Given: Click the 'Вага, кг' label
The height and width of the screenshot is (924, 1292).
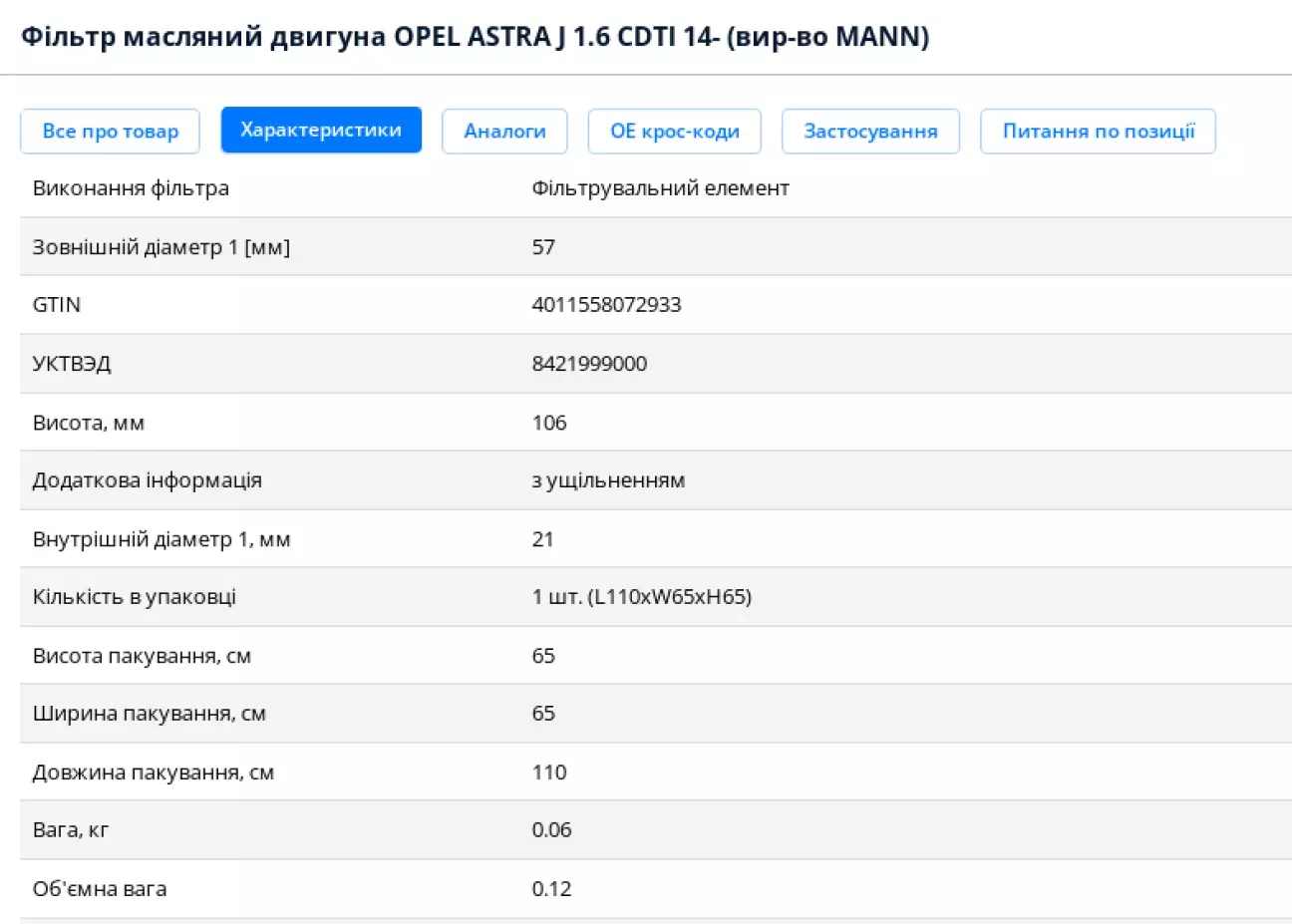Looking at the screenshot, I should 71,830.
